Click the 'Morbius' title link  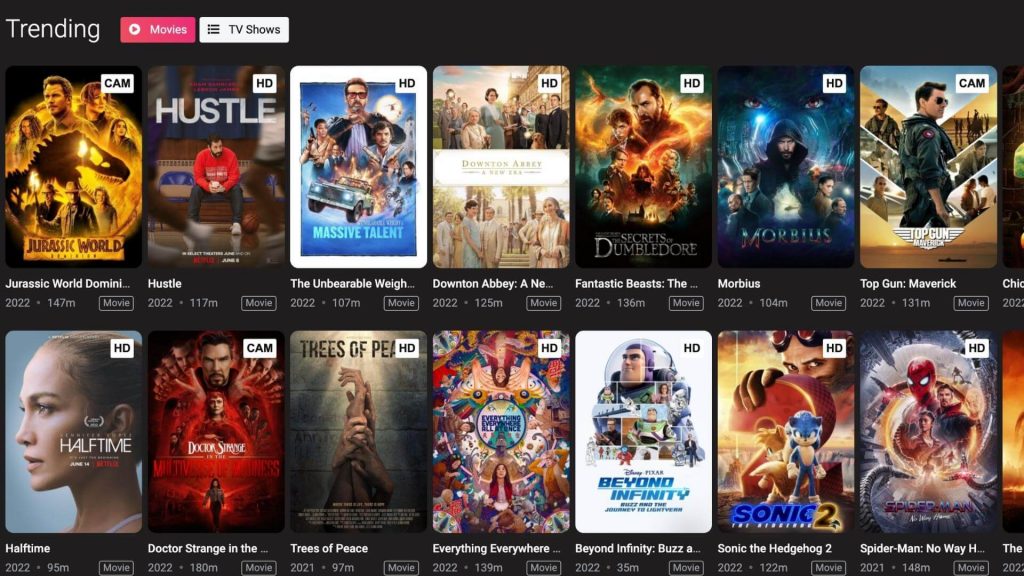tap(739, 283)
